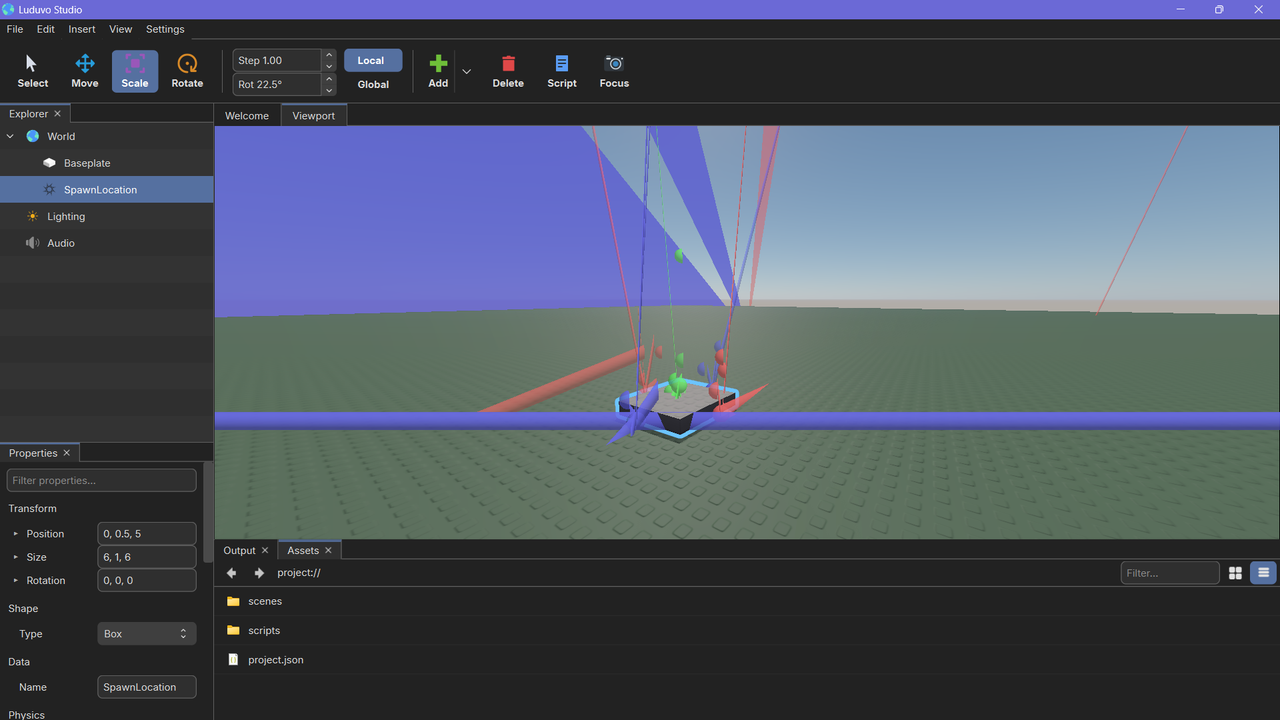The height and width of the screenshot is (720, 1280).
Task: Switch Assets to list view
Action: [1263, 573]
